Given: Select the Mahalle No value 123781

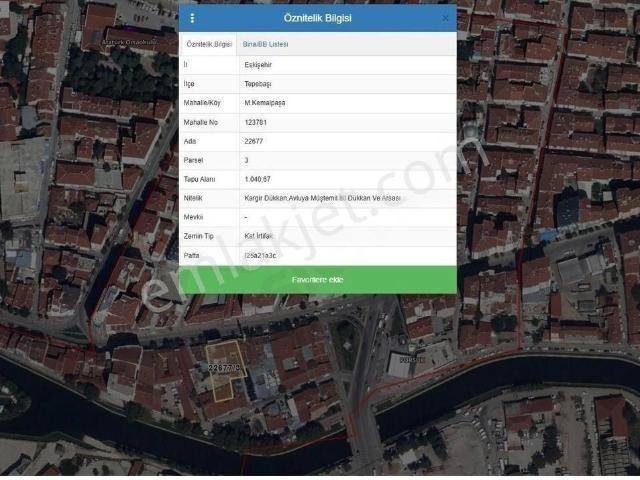Looking at the screenshot, I should (258, 121).
